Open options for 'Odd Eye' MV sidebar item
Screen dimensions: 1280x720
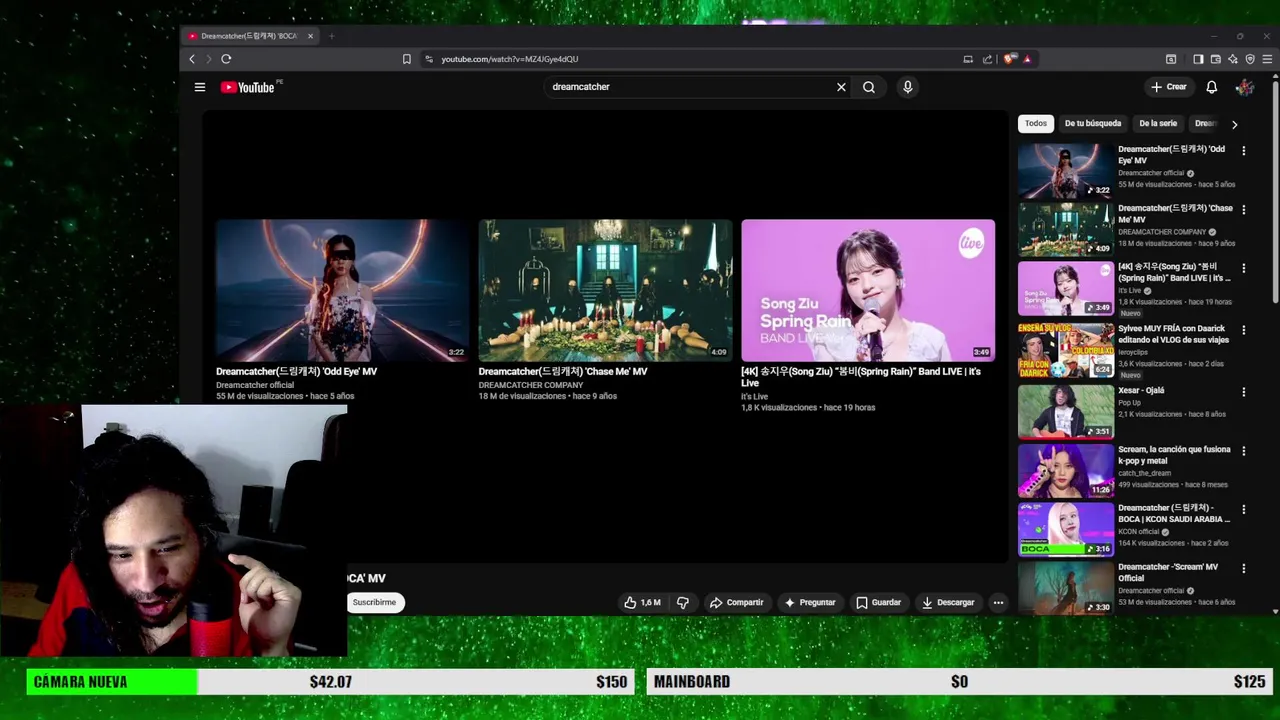pyautogui.click(x=1244, y=151)
